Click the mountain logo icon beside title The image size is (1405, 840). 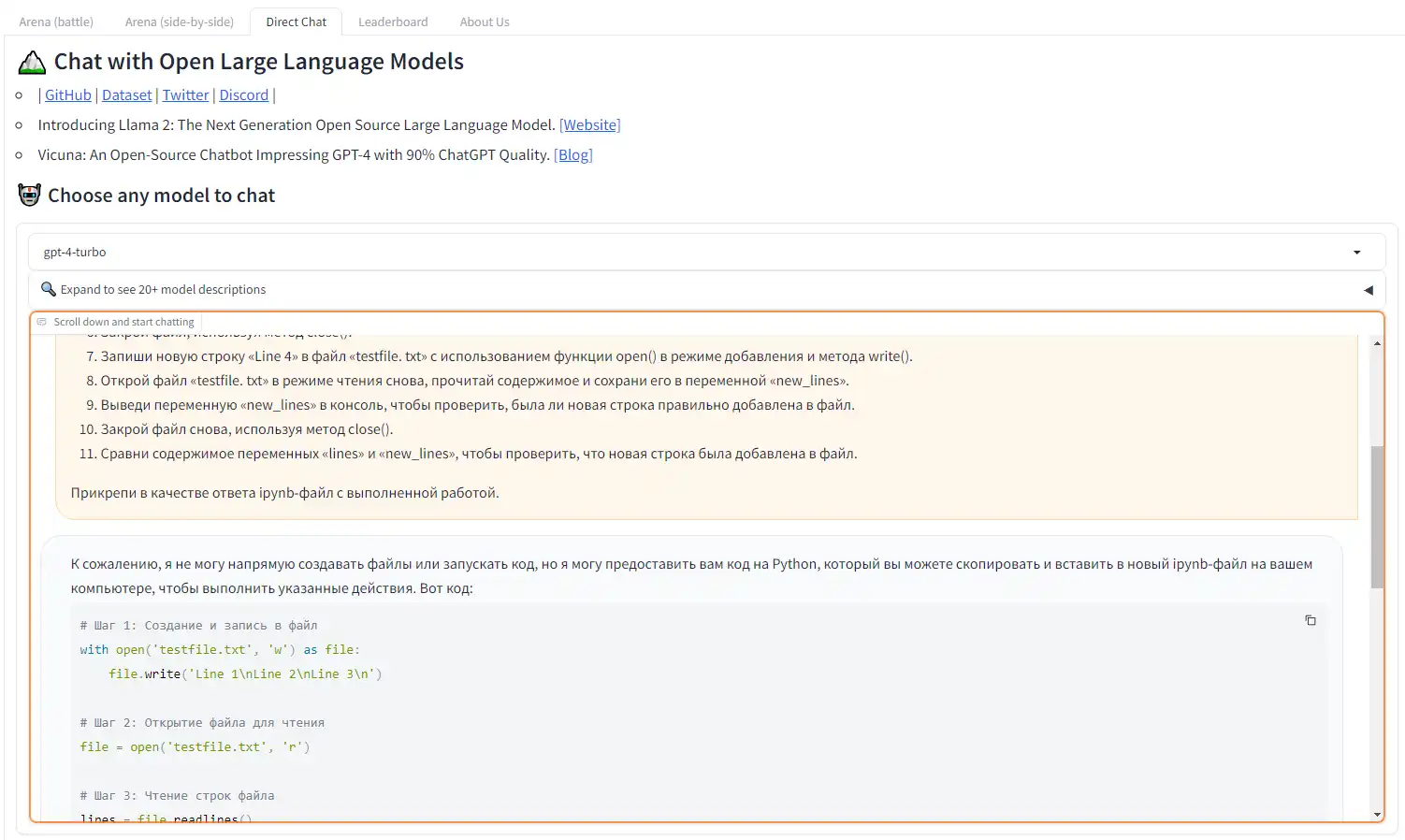32,63
